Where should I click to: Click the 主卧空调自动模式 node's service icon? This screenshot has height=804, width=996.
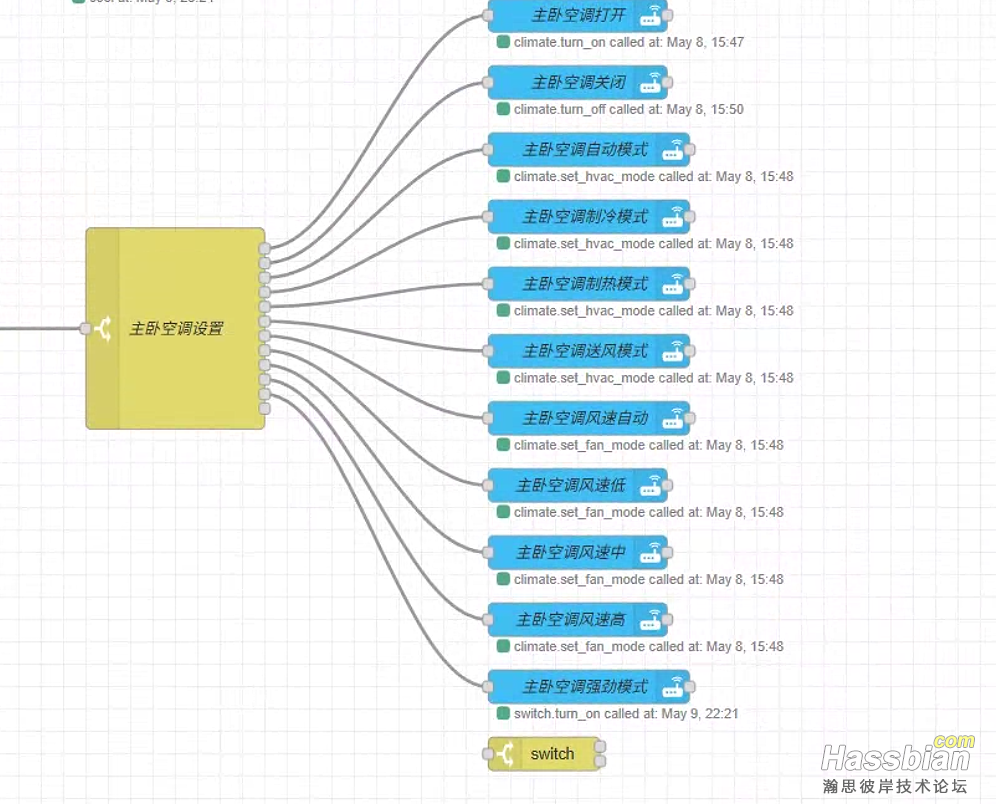(x=673, y=150)
